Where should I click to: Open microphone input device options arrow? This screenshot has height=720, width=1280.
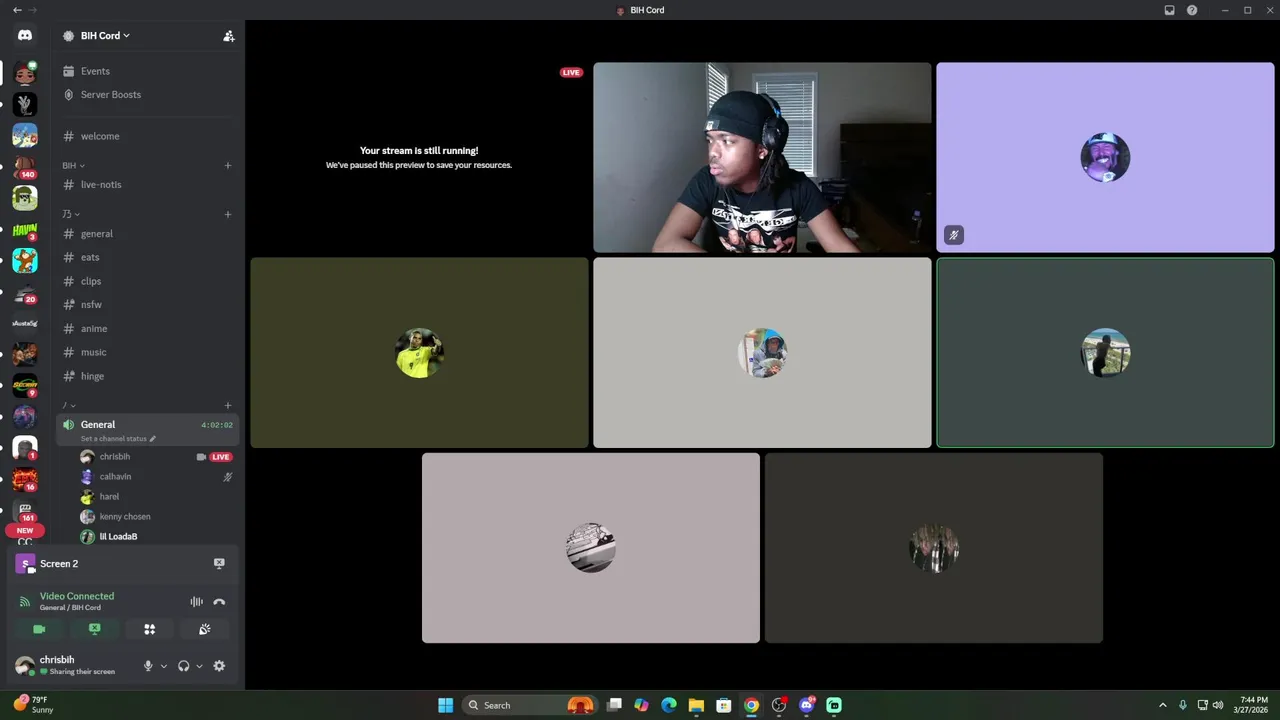point(164,666)
